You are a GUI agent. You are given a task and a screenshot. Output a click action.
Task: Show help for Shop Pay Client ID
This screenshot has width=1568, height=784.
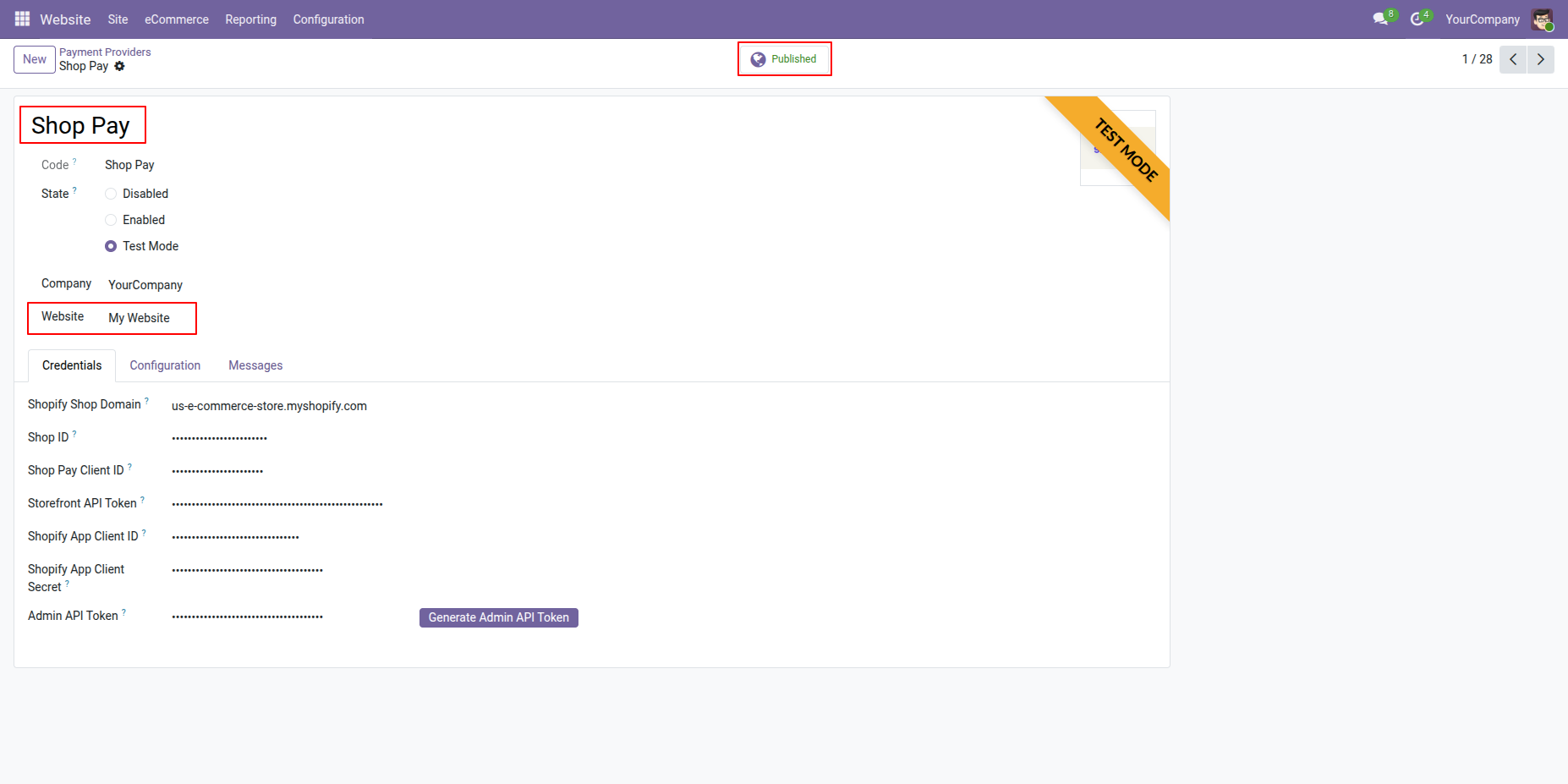129,467
